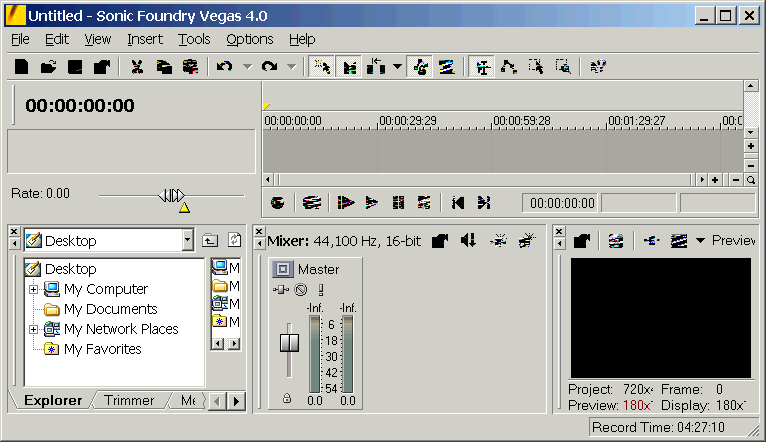Open the Undo history dropdown arrow

point(248,66)
